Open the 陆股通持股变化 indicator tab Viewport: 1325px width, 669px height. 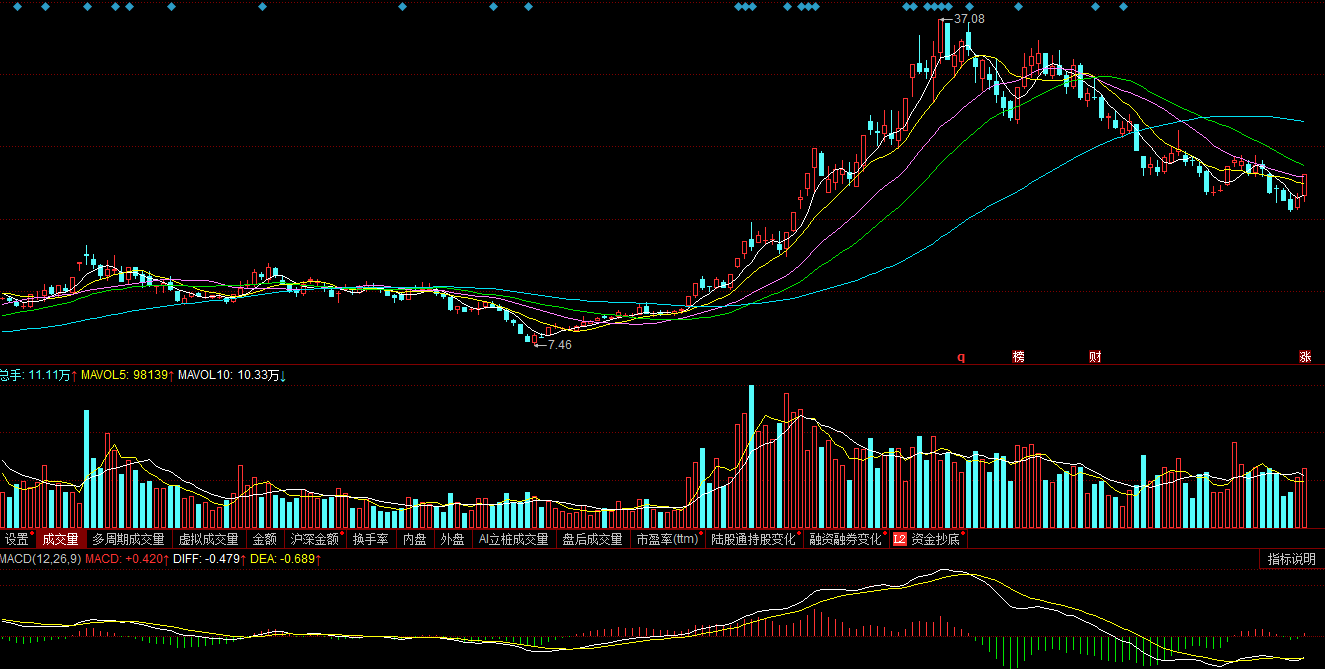[755, 539]
